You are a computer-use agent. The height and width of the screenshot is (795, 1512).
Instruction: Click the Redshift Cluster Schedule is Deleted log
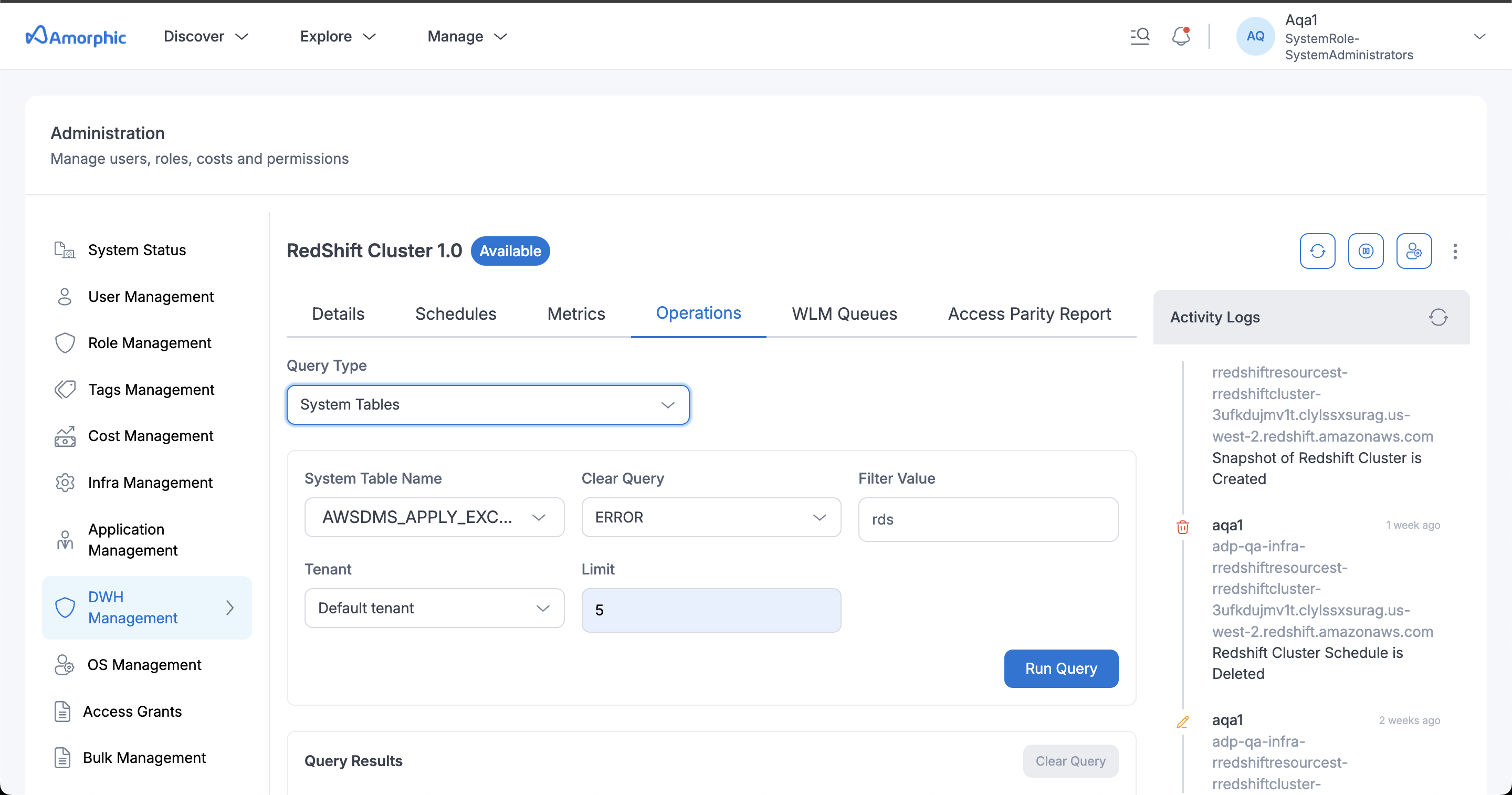pos(1307,664)
